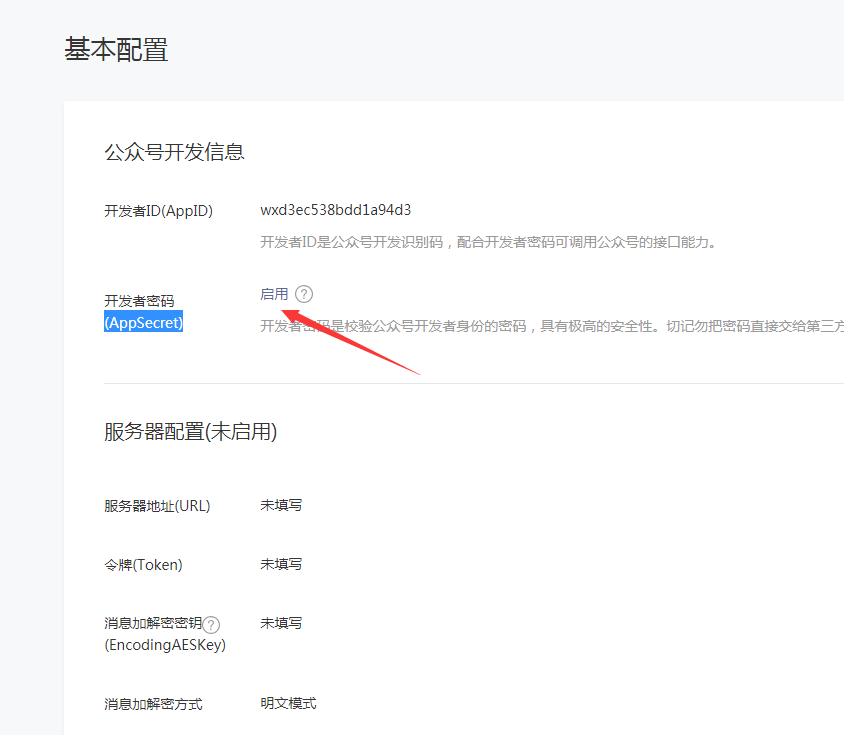844x735 pixels.
Task: Click the (EncodingAESKey) label
Action: pyautogui.click(x=165, y=645)
